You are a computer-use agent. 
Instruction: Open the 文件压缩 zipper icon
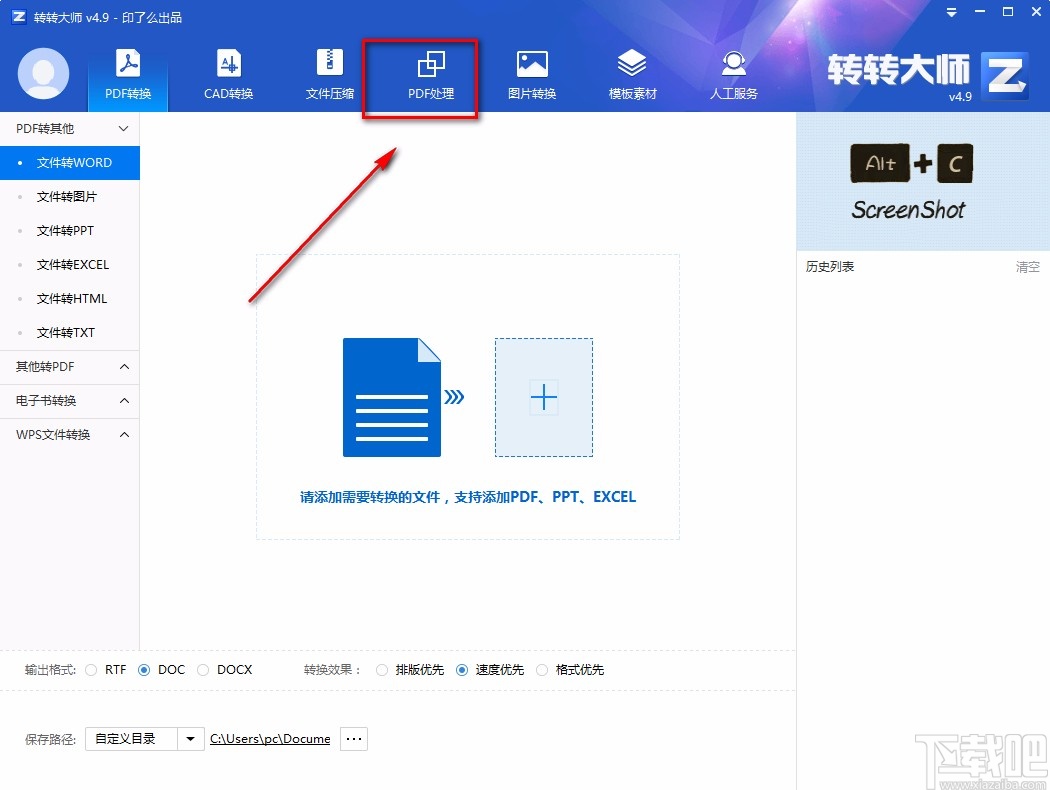[329, 63]
